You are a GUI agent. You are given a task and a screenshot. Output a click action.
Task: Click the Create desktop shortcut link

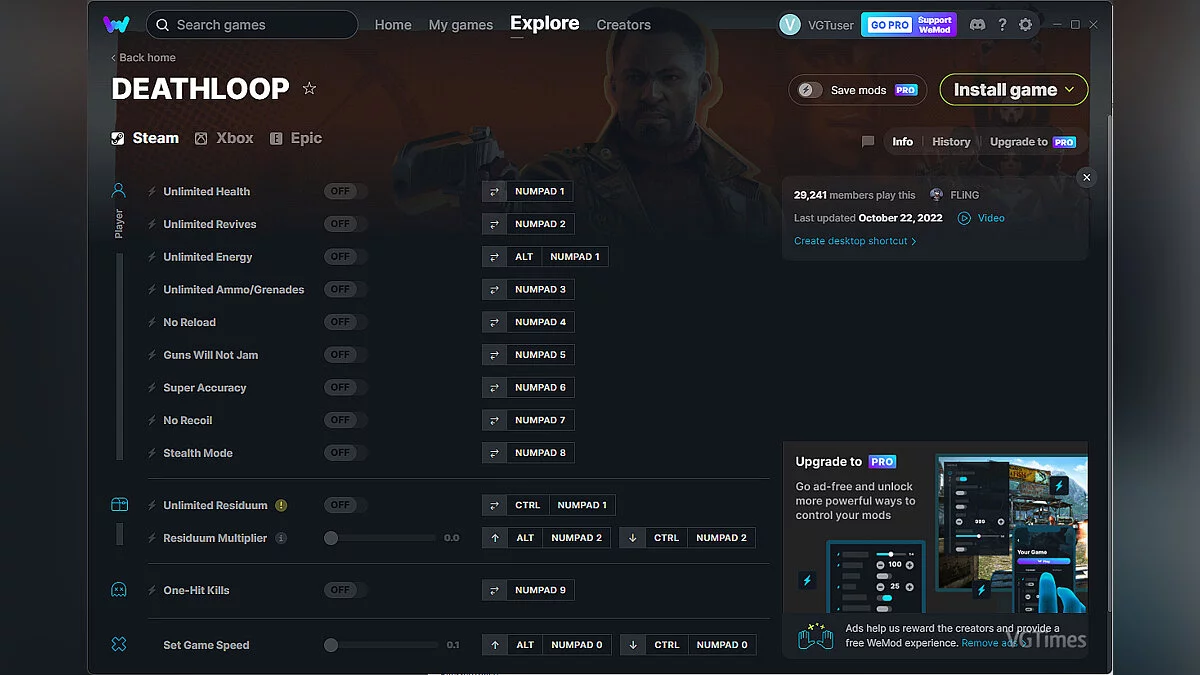(x=853, y=240)
